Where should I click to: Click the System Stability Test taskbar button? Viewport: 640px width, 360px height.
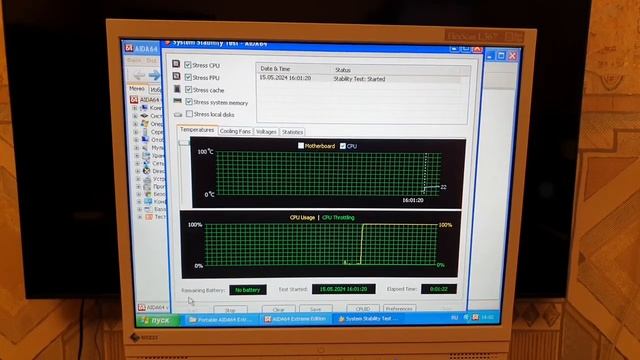(x=368, y=318)
